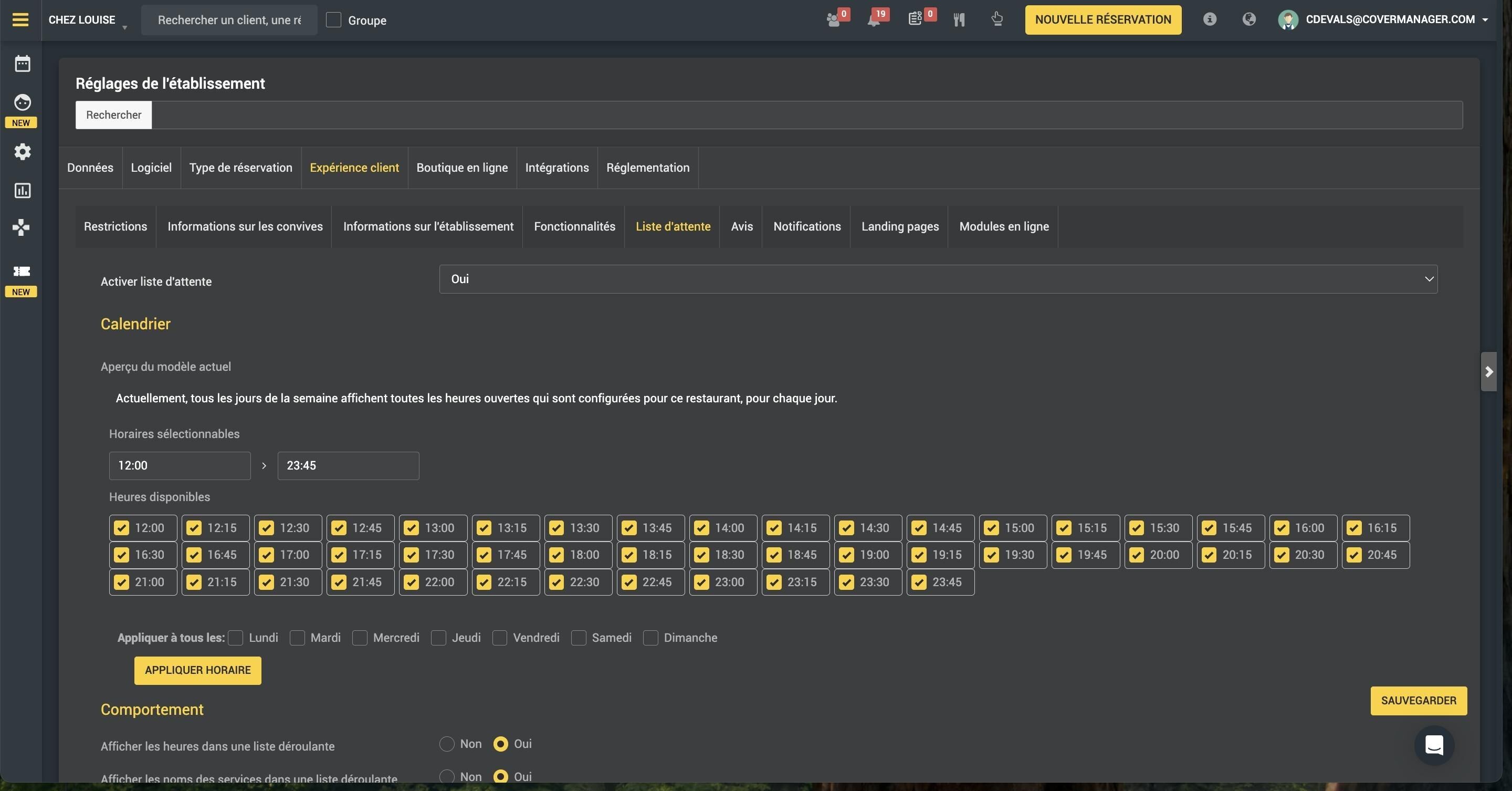Viewport: 1512px width, 791px height.
Task: Click the ticket icon in sidebar
Action: (22, 270)
